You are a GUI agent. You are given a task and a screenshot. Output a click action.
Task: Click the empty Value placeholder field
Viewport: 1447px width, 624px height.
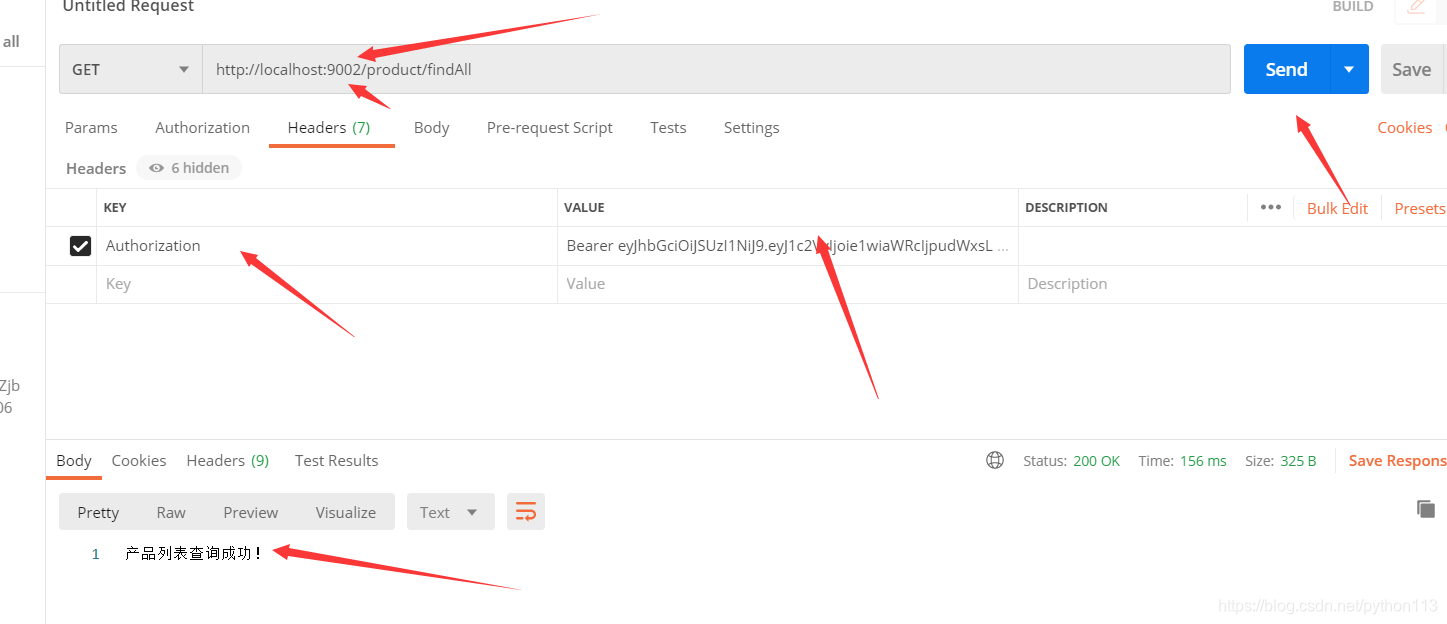788,284
